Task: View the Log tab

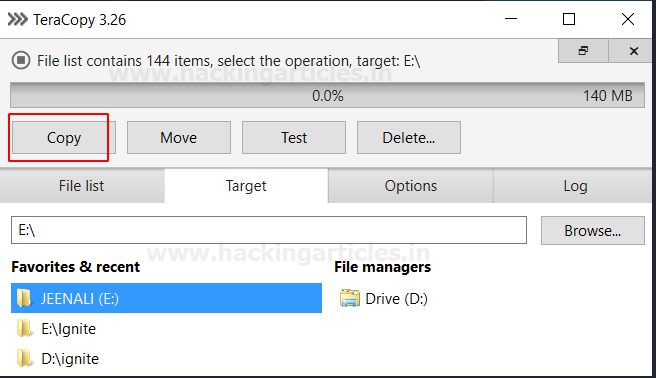Action: 575,186
